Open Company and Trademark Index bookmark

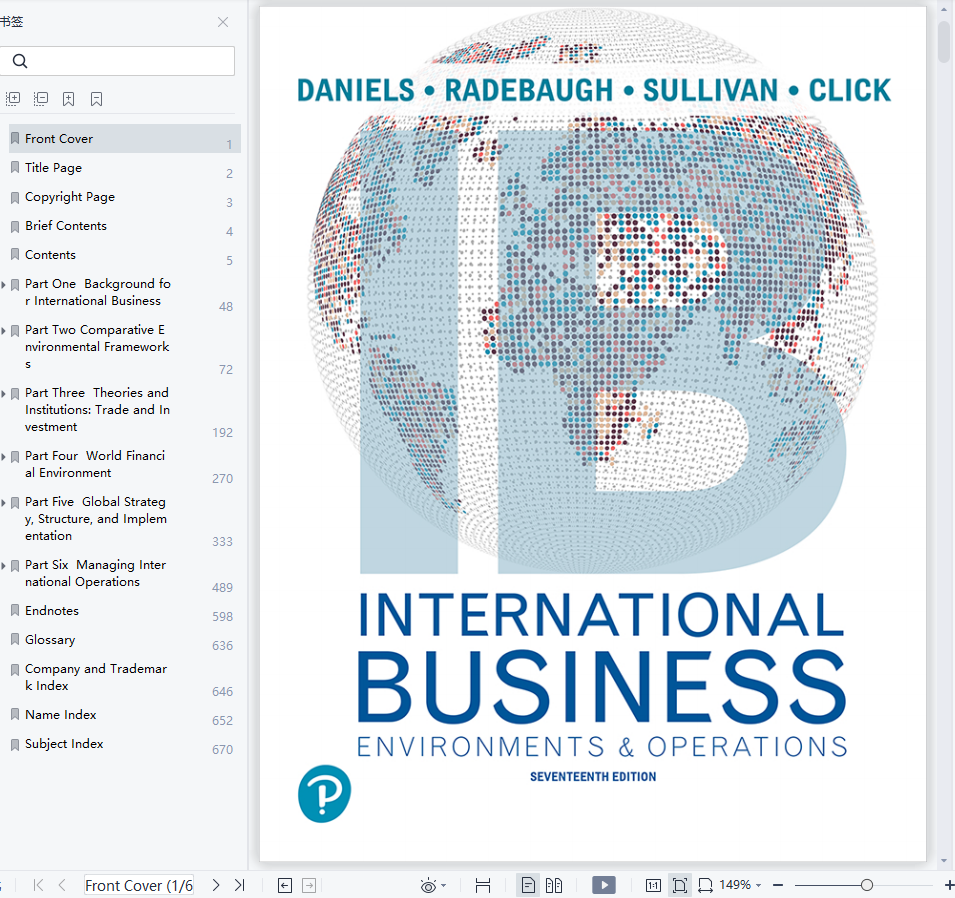click(96, 677)
